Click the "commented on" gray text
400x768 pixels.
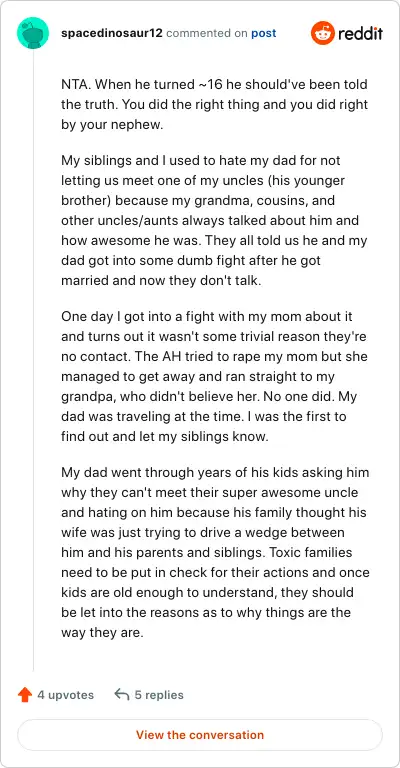pos(208,33)
